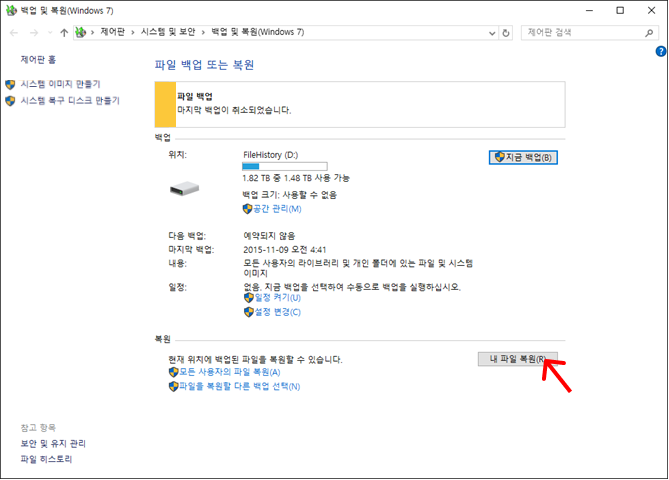Click the control panel icon in the address bar

tap(80, 32)
